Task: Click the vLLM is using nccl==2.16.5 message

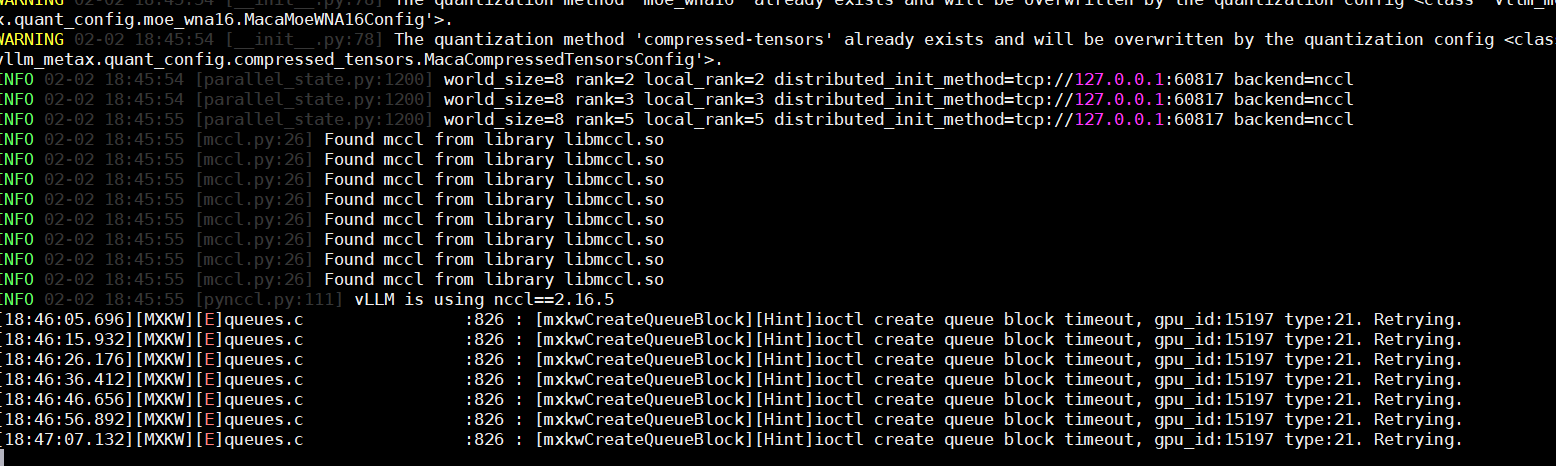Action: (x=484, y=299)
